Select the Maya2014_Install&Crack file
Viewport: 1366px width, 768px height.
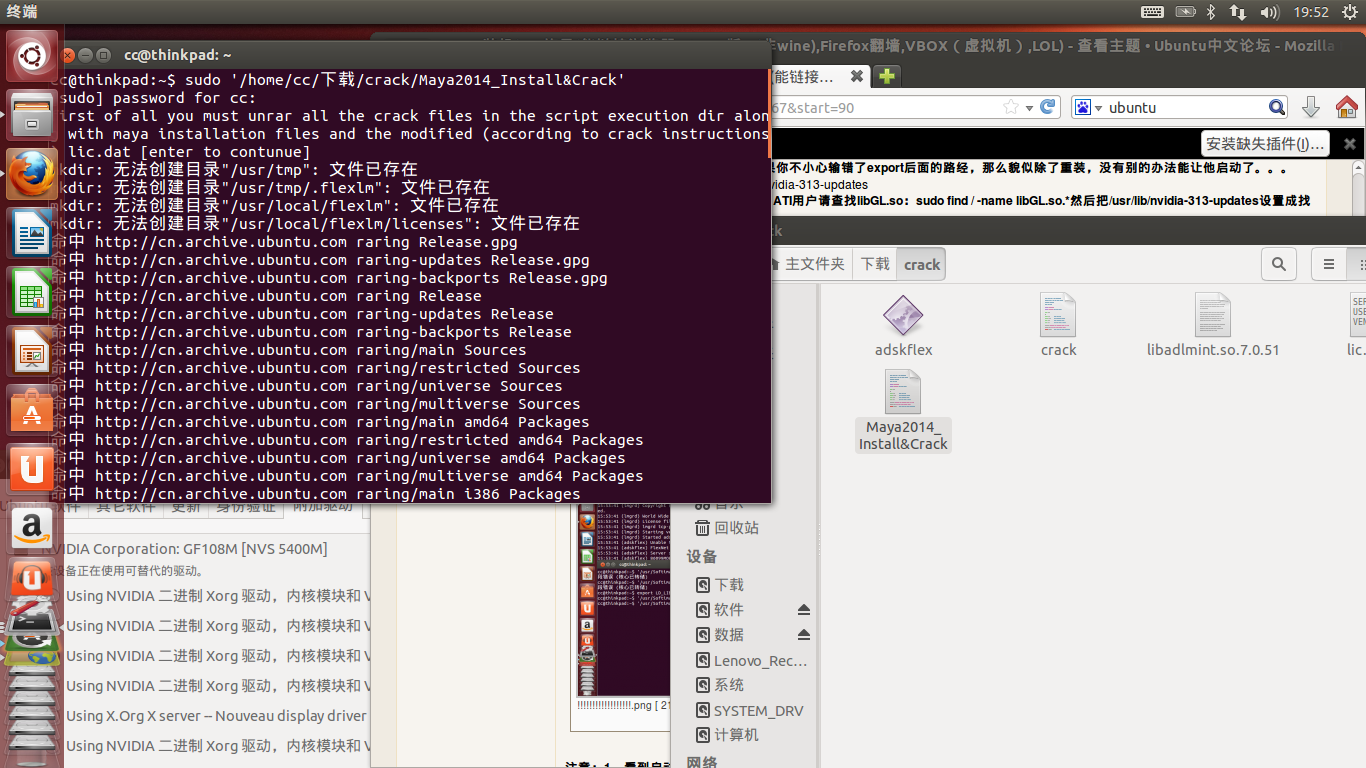[x=903, y=411]
